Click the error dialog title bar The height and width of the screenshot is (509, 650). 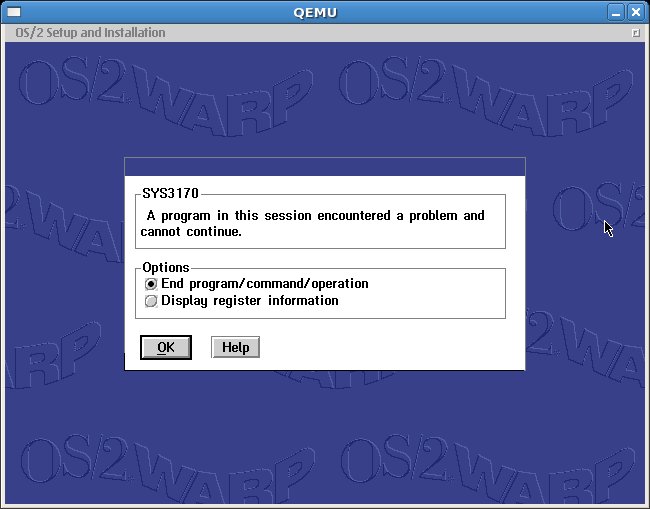(x=325, y=167)
